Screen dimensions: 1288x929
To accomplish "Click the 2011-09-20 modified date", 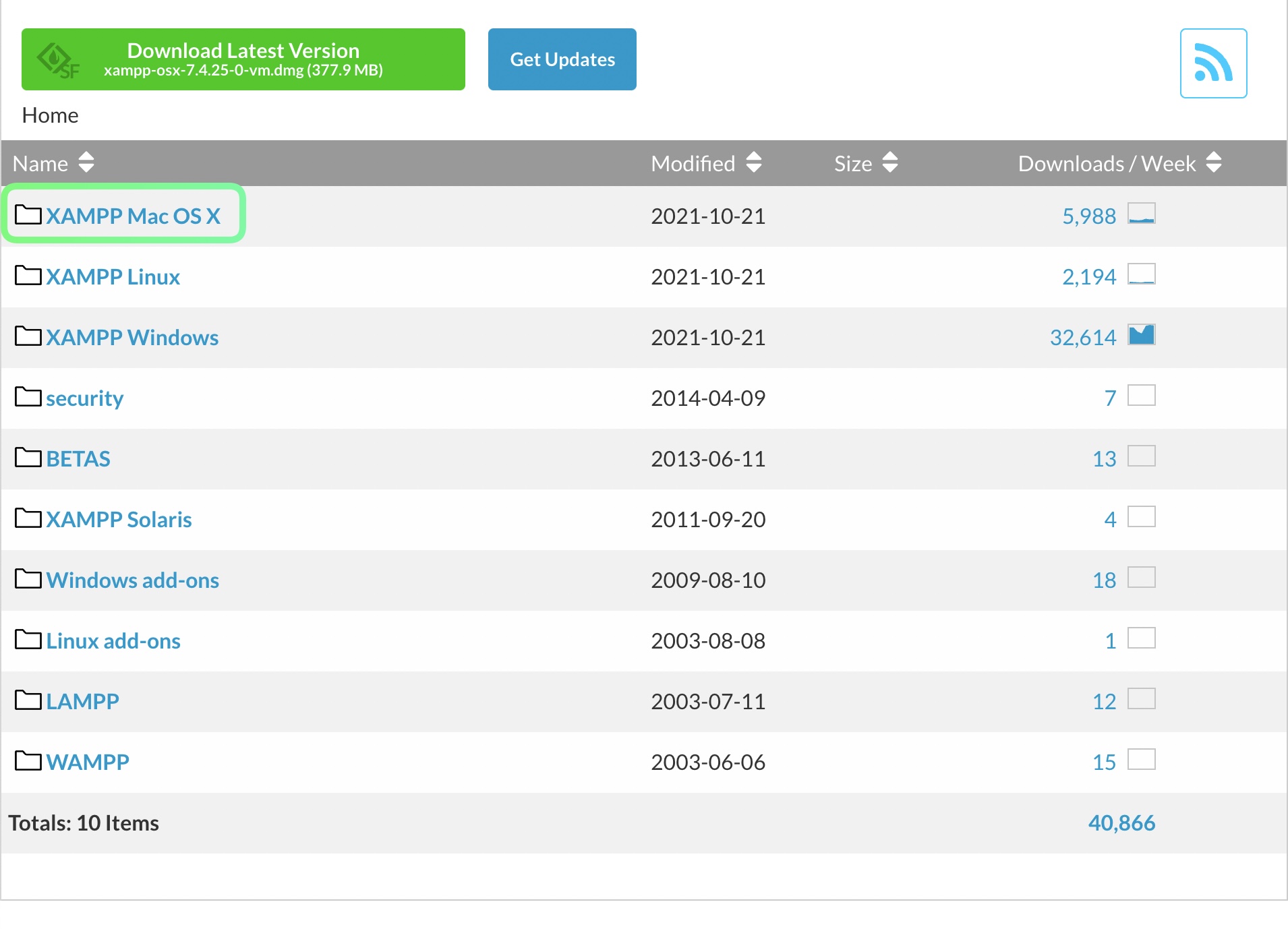I will pos(708,519).
